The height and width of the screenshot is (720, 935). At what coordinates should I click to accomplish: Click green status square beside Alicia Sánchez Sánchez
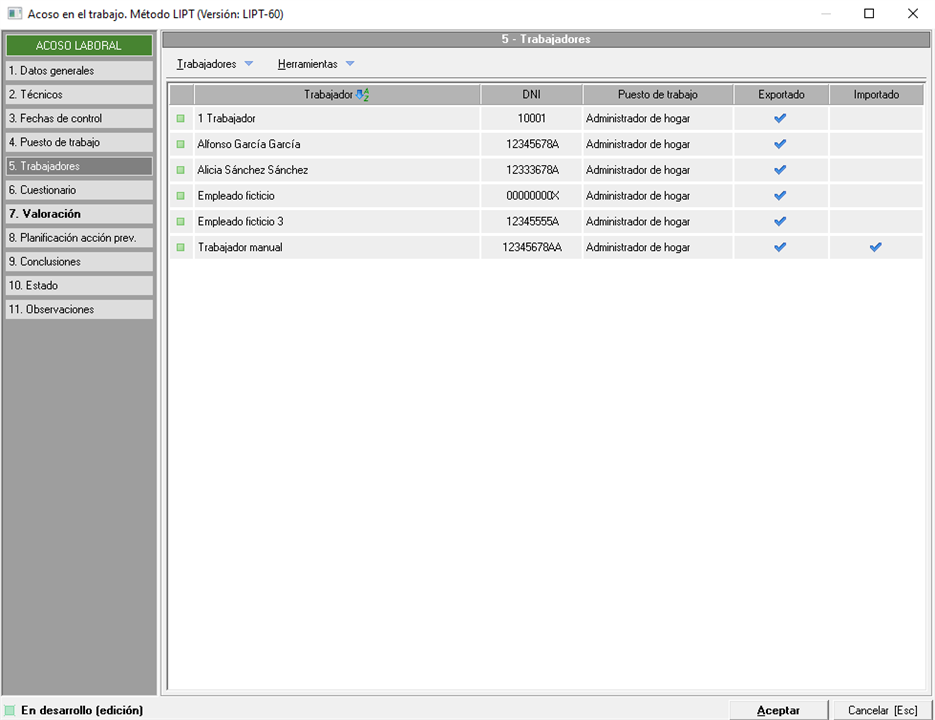(x=181, y=170)
